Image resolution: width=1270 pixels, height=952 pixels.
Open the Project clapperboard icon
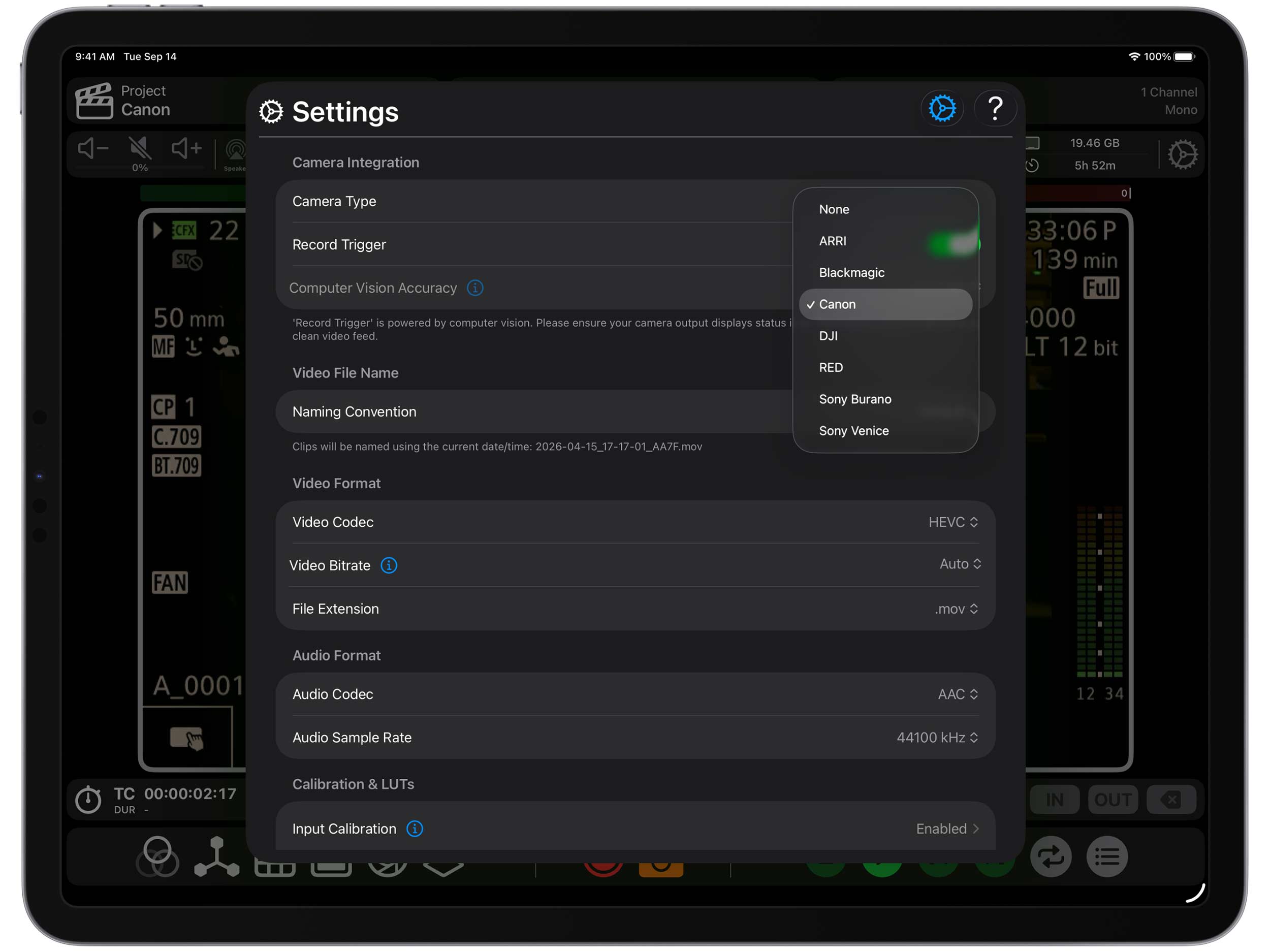(x=94, y=101)
